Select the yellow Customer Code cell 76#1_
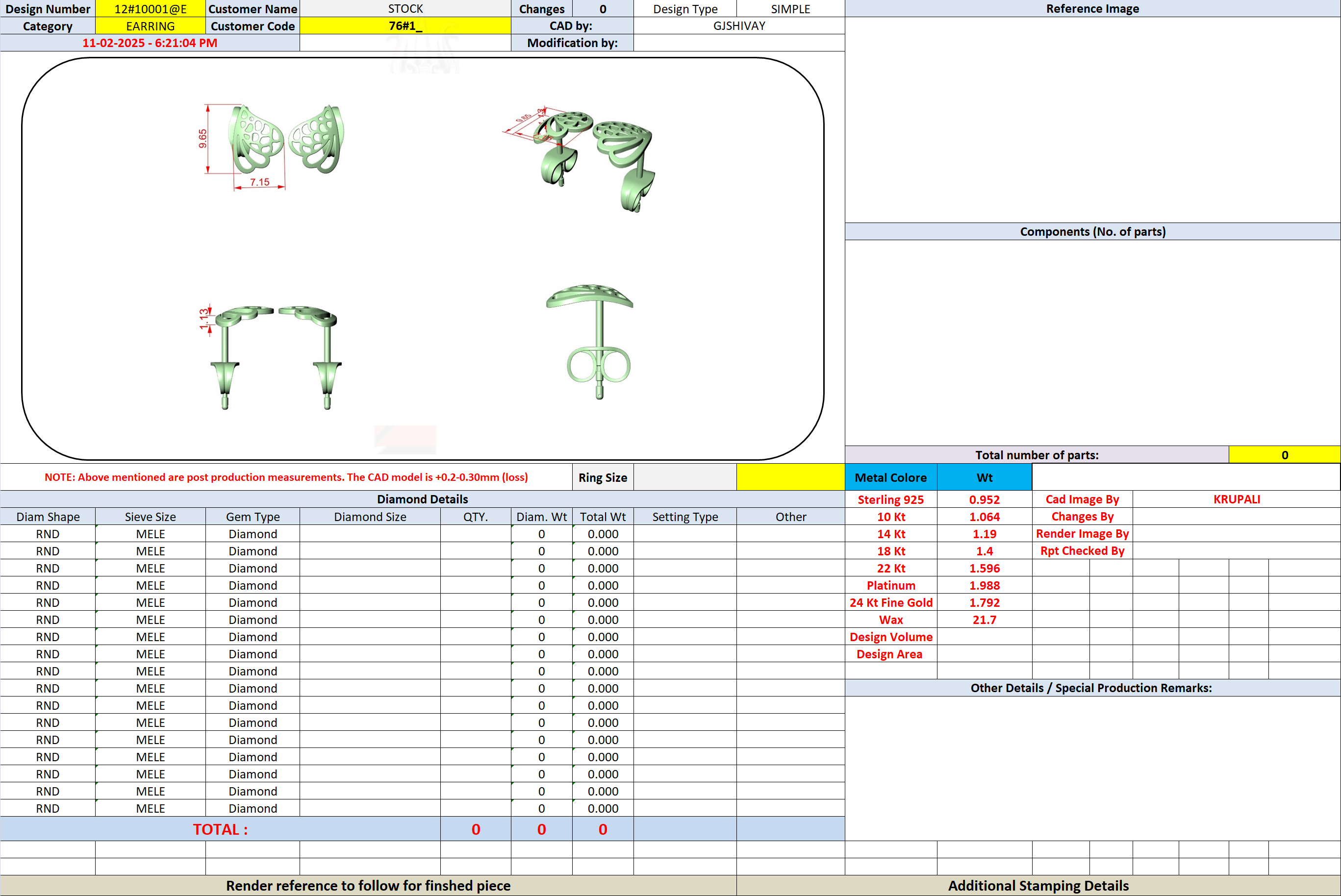This screenshot has height=896, width=1341. 405,25
